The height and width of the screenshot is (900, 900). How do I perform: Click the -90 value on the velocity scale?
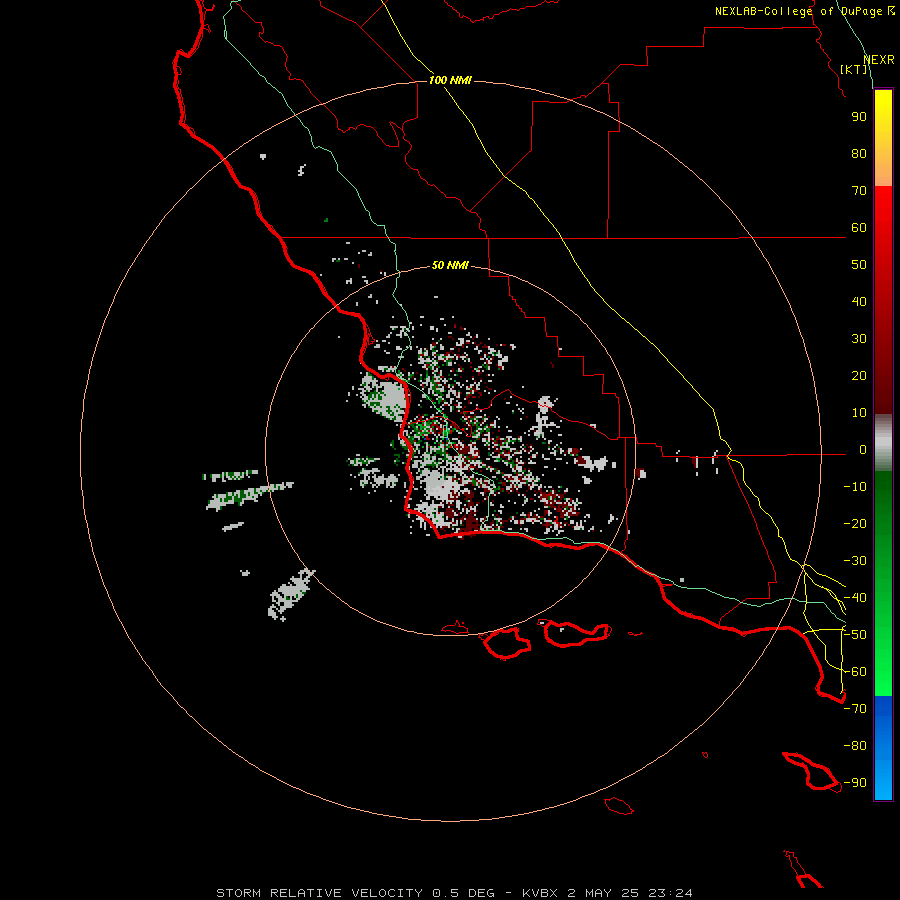[855, 783]
